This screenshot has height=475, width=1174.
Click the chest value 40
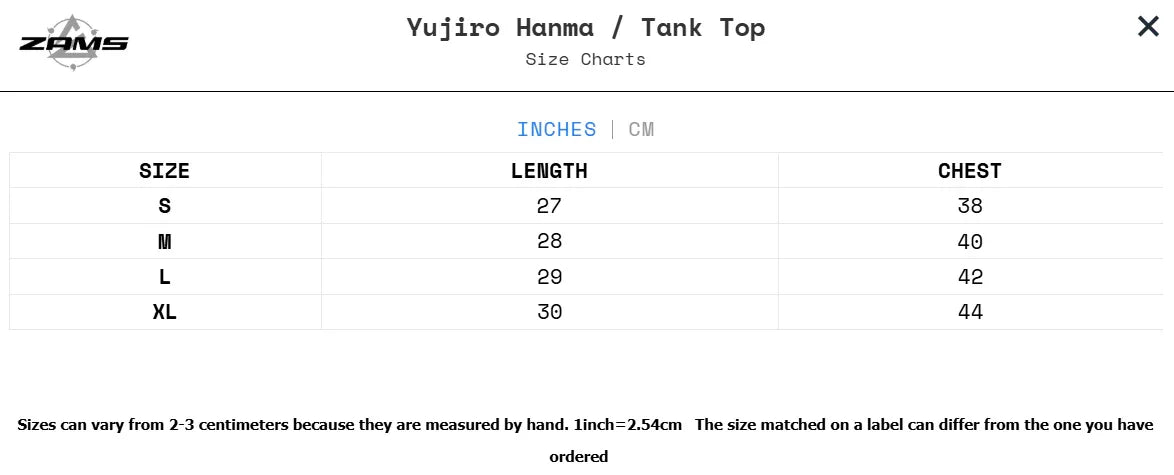[970, 241]
